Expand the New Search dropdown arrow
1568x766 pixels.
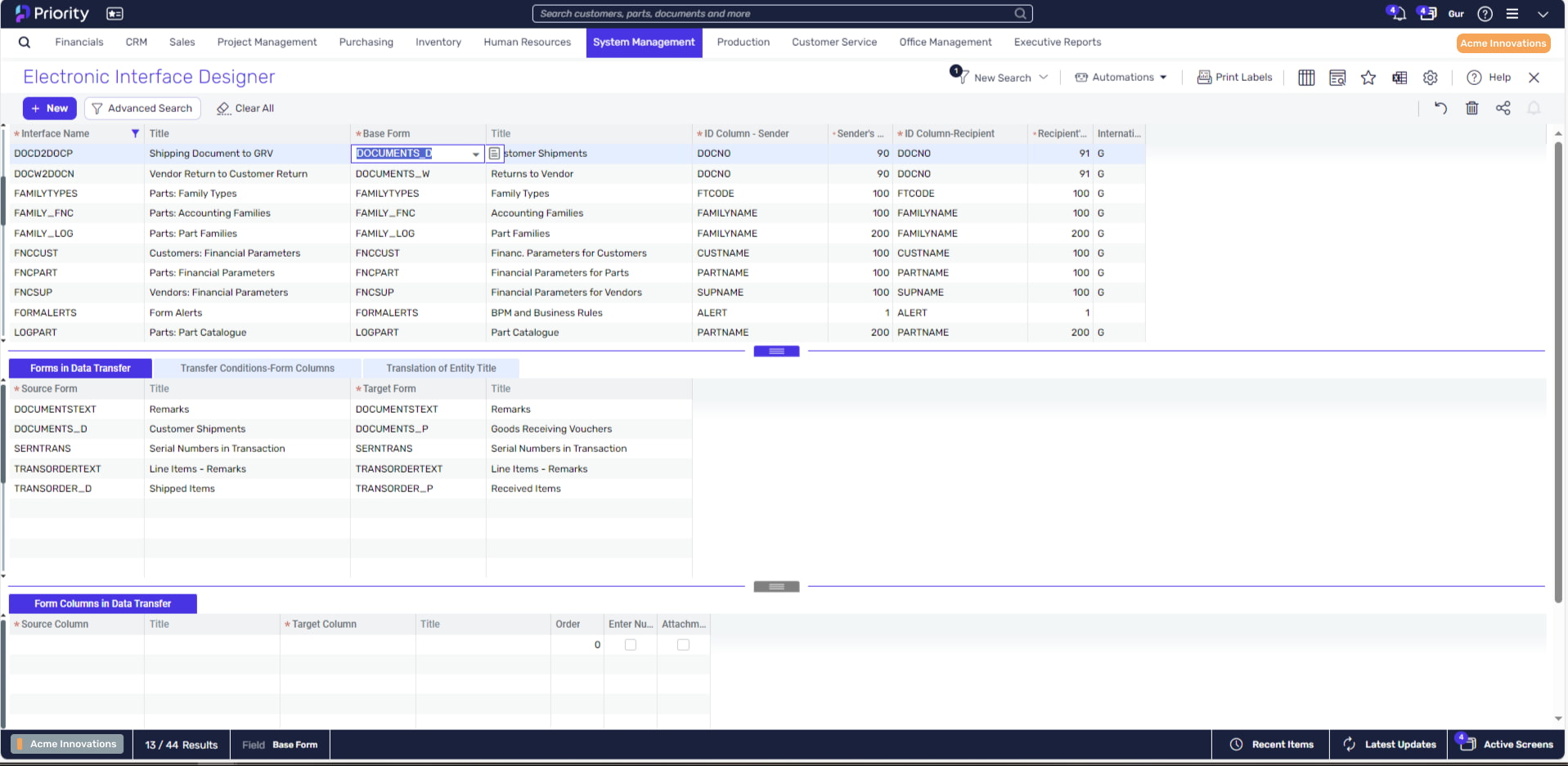point(1043,78)
